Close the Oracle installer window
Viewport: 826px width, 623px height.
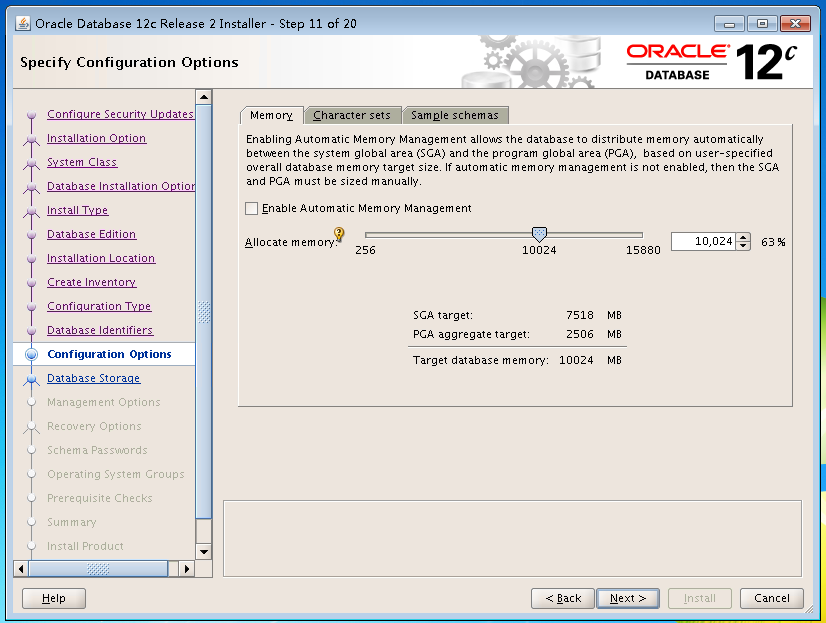795,24
